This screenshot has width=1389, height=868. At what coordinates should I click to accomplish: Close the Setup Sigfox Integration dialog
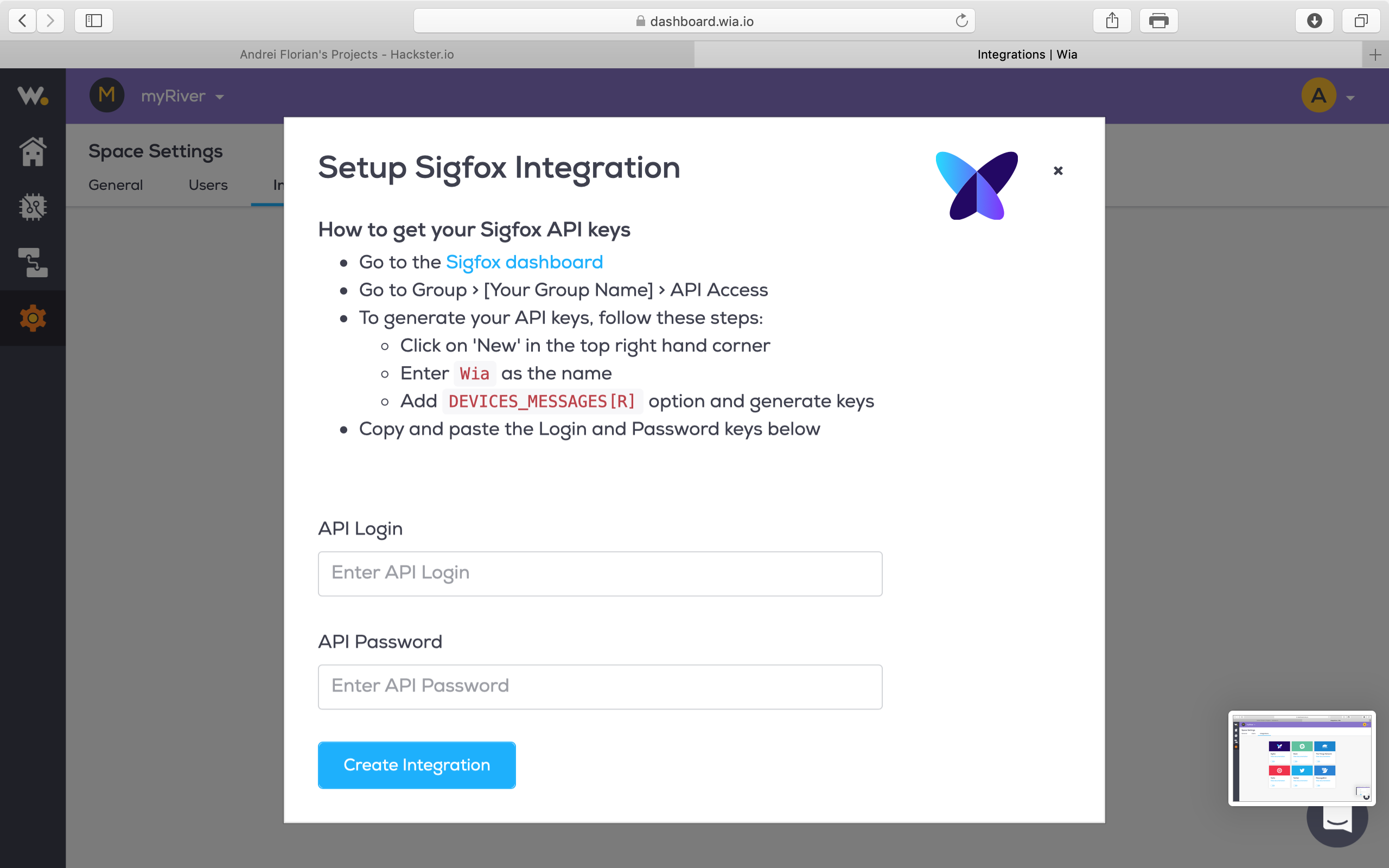1058,170
